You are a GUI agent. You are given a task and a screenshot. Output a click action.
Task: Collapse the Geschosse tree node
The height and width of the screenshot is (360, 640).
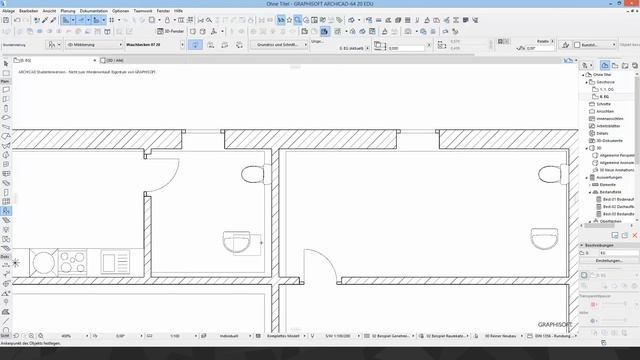587,82
